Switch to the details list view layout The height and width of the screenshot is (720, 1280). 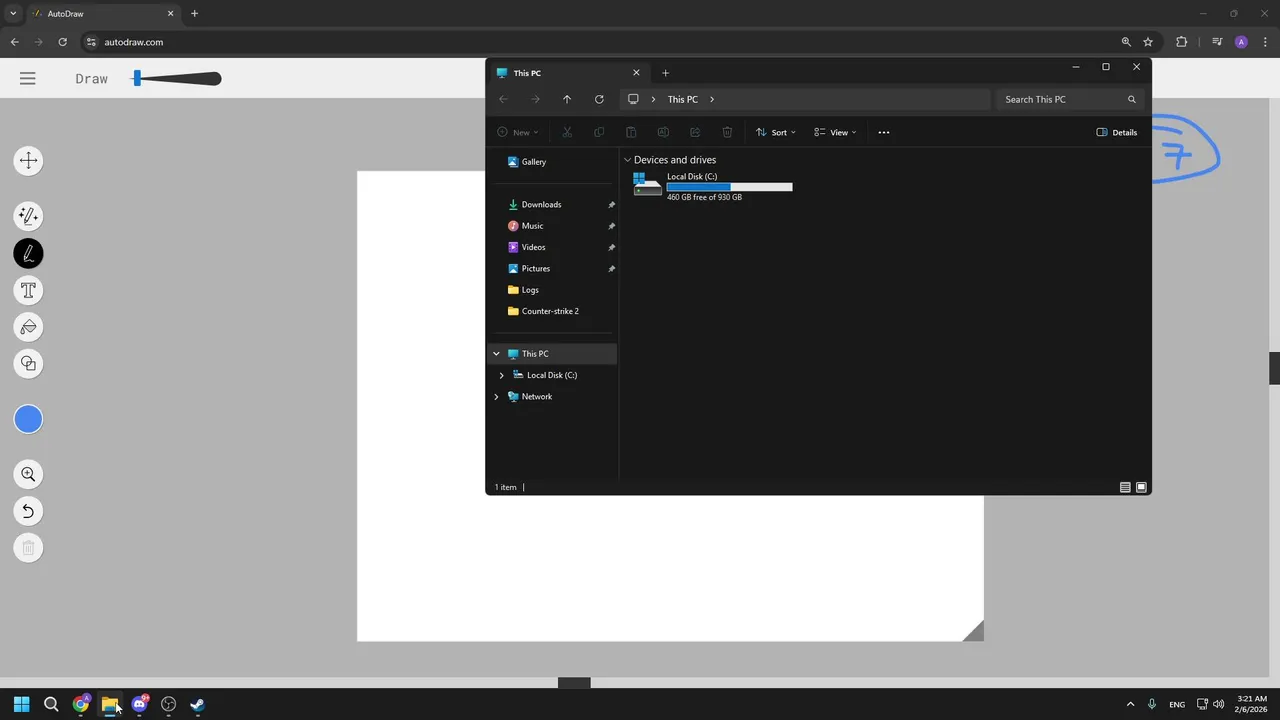(x=1125, y=487)
